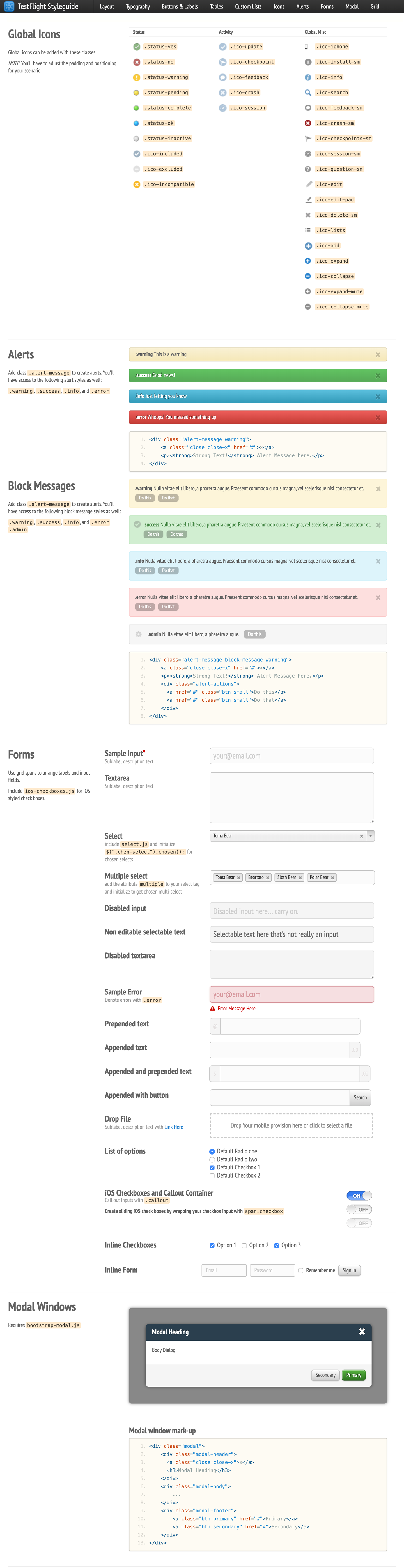The height and width of the screenshot is (1568, 404).
Task: Click the ico-add plus icon
Action: [x=308, y=246]
